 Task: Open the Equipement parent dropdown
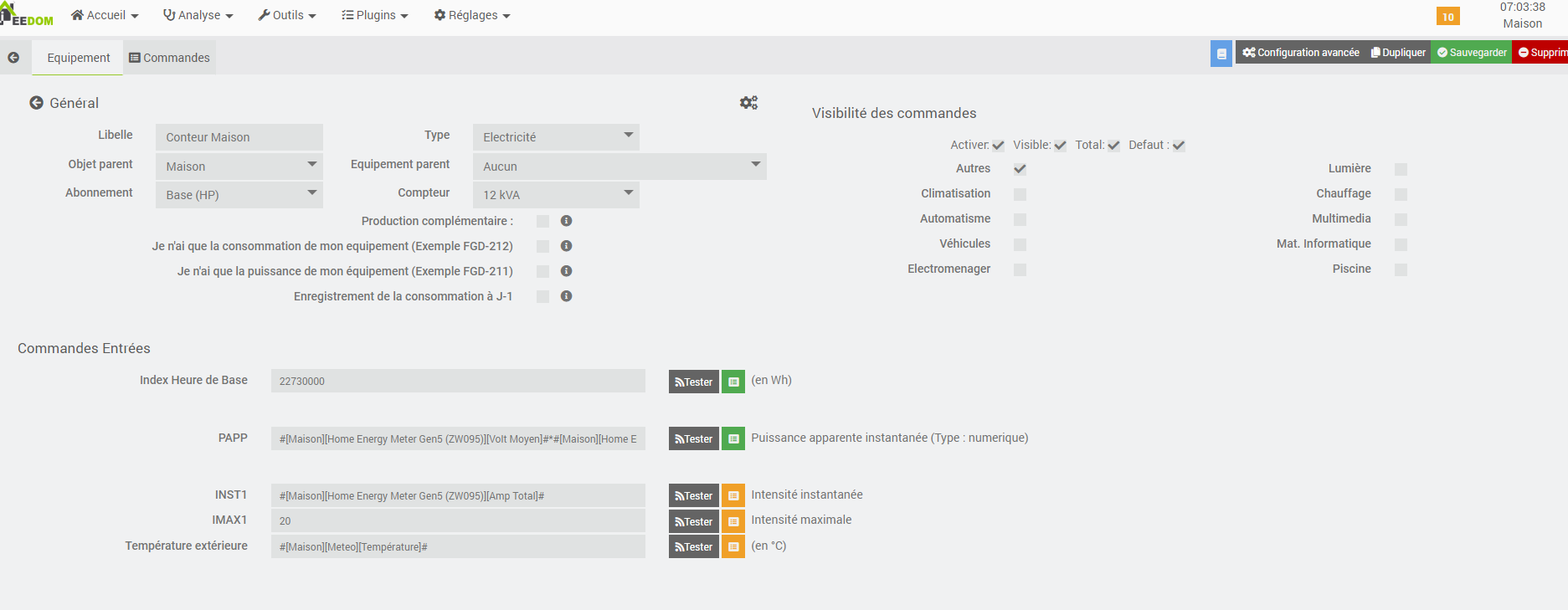click(x=619, y=167)
